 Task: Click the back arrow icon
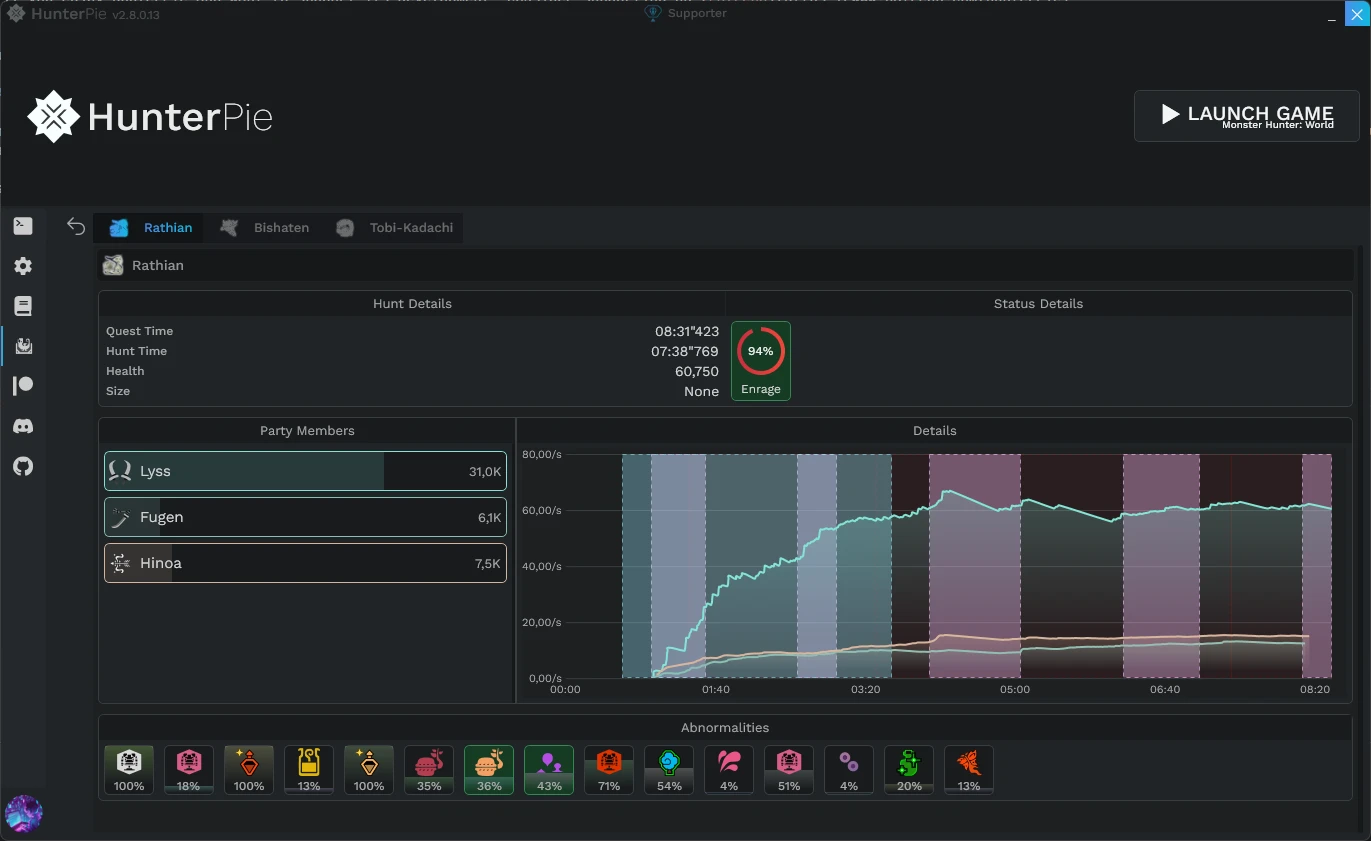(x=76, y=227)
